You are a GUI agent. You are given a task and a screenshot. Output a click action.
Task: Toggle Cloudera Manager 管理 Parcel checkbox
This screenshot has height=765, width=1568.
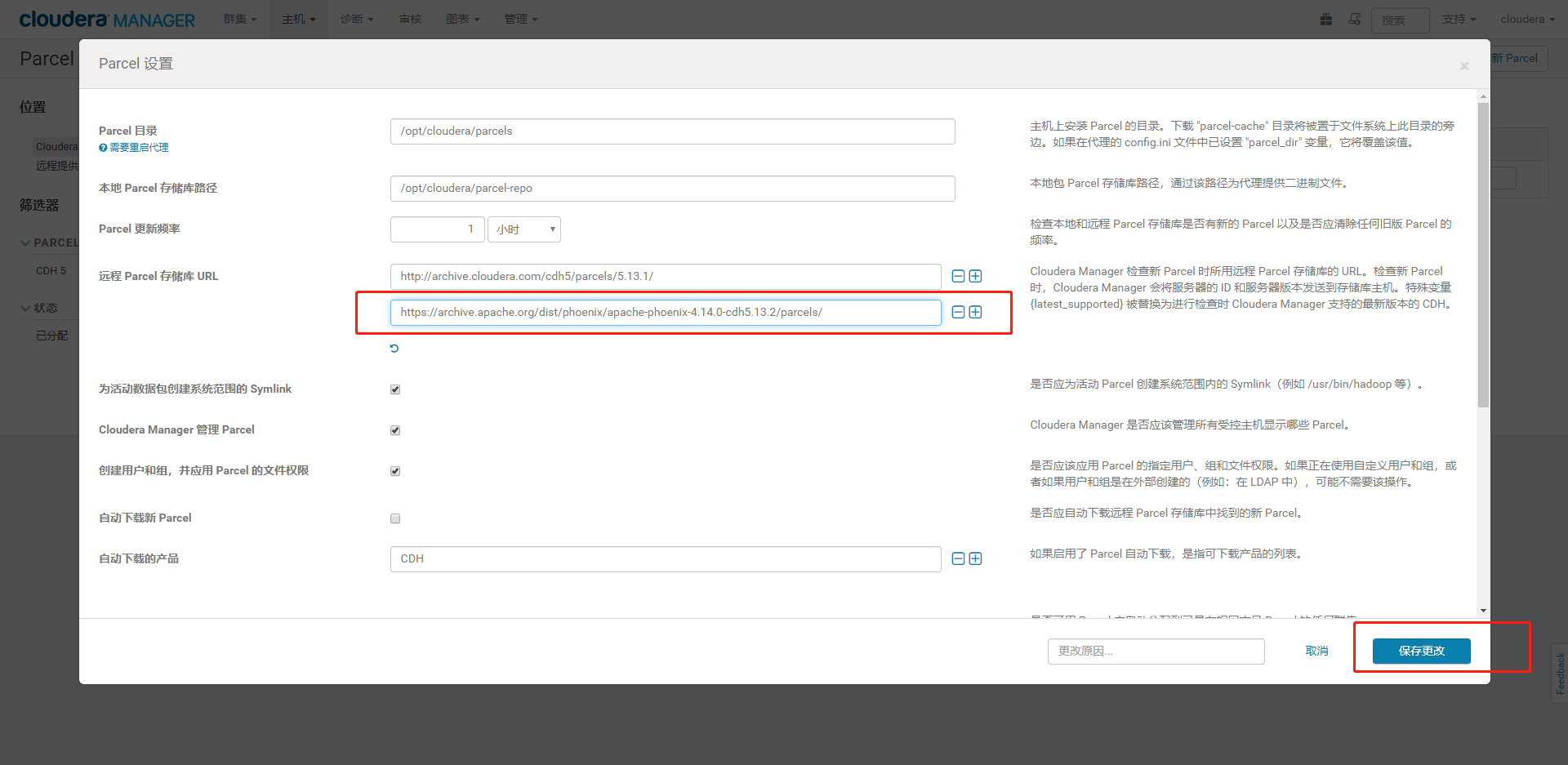395,430
